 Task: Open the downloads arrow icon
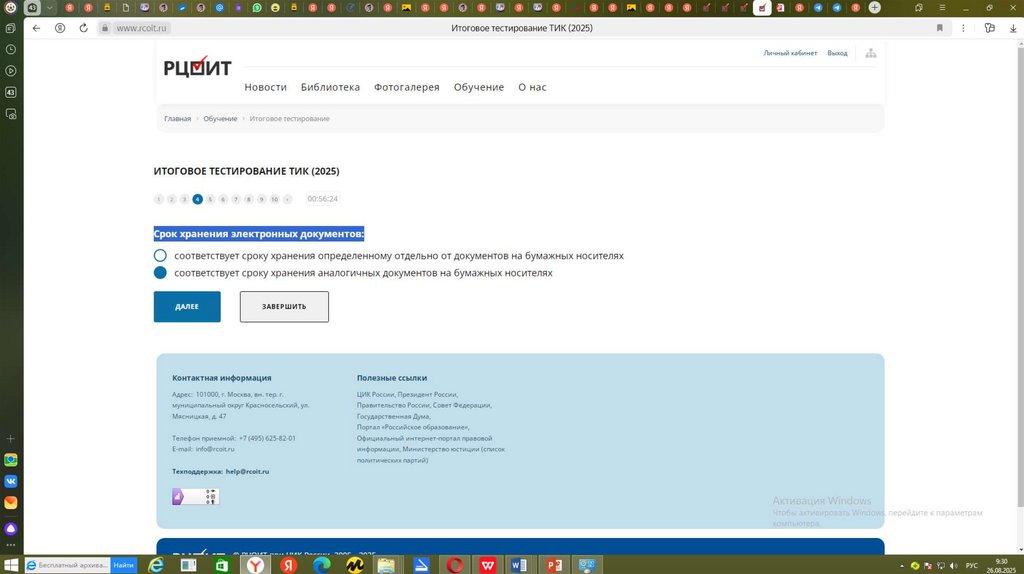1013,28
